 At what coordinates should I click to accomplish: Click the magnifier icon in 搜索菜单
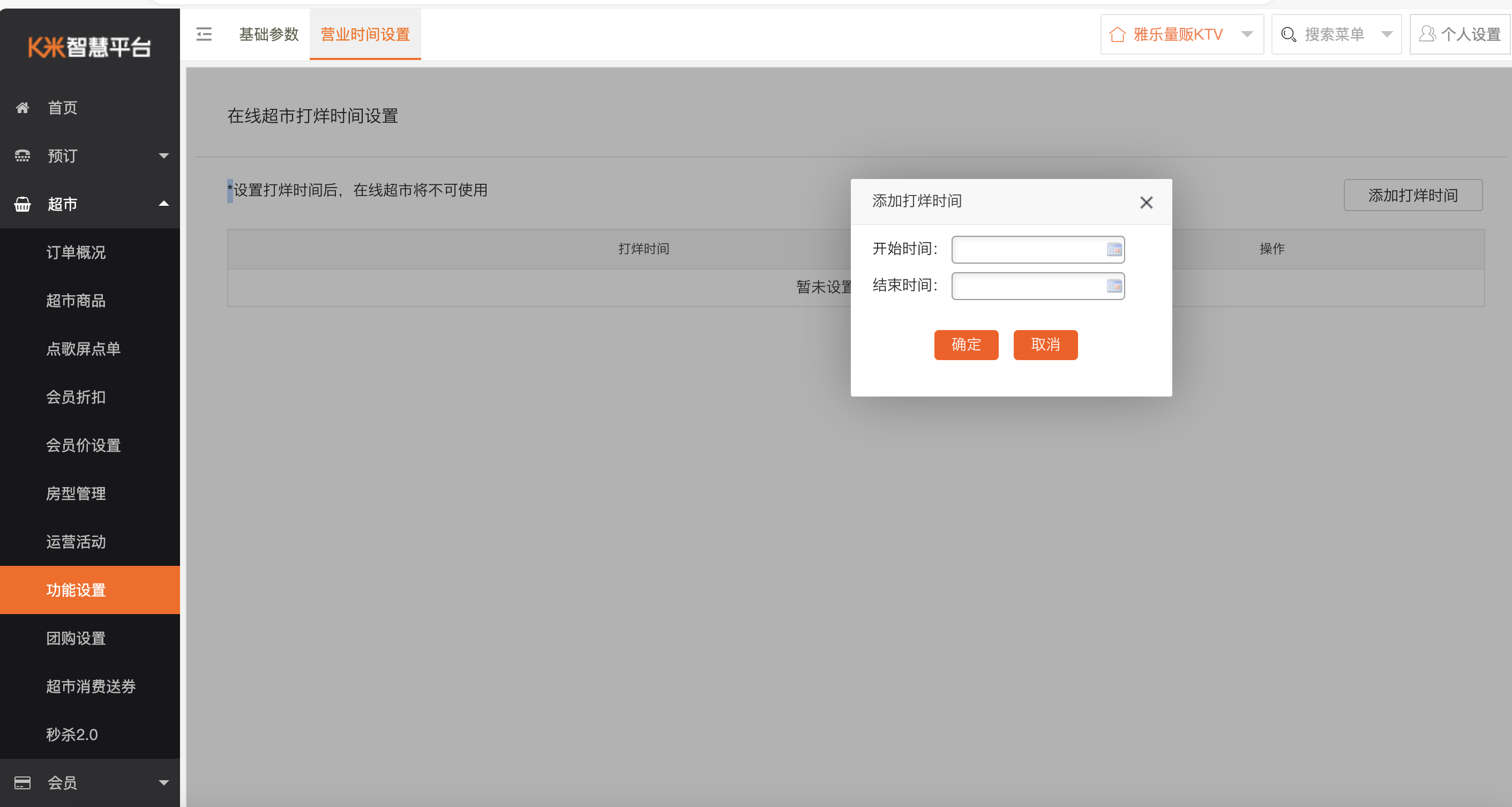[1289, 35]
